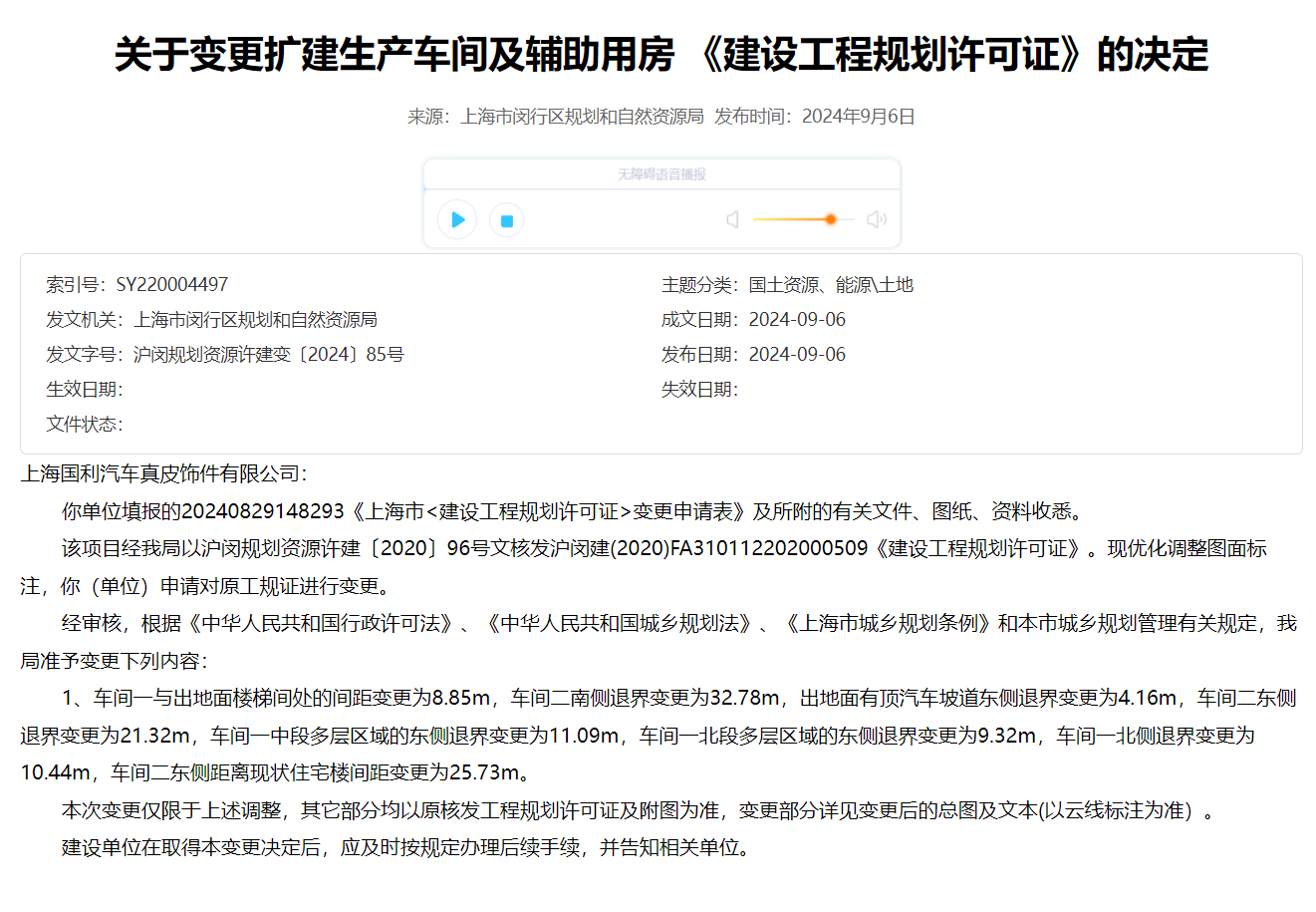1316x912 pixels.
Task: Click the 生效日期 label
Action: 84,390
